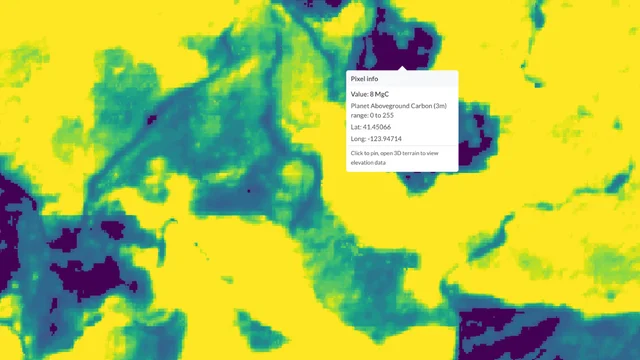This screenshot has width=640, height=360.
Task: Click 'Planet Aboveground Carbon (3m)' layer text
Action: coord(398,106)
